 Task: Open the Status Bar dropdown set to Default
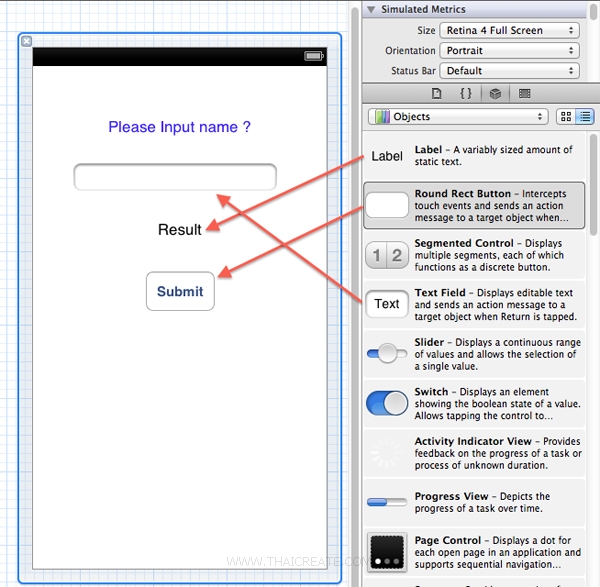point(509,71)
